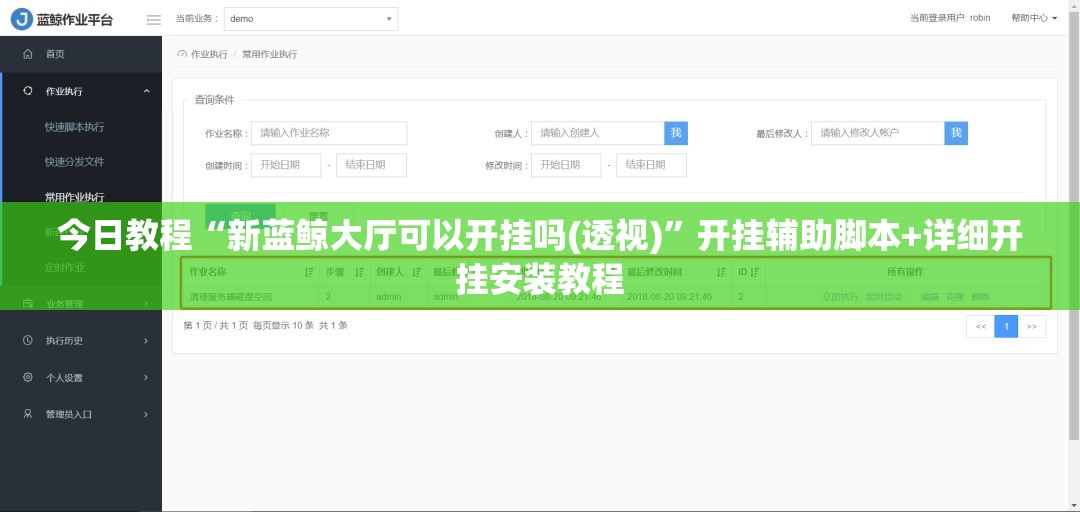Click the current user name robin
The height and width of the screenshot is (512, 1080).
[x=979, y=18]
